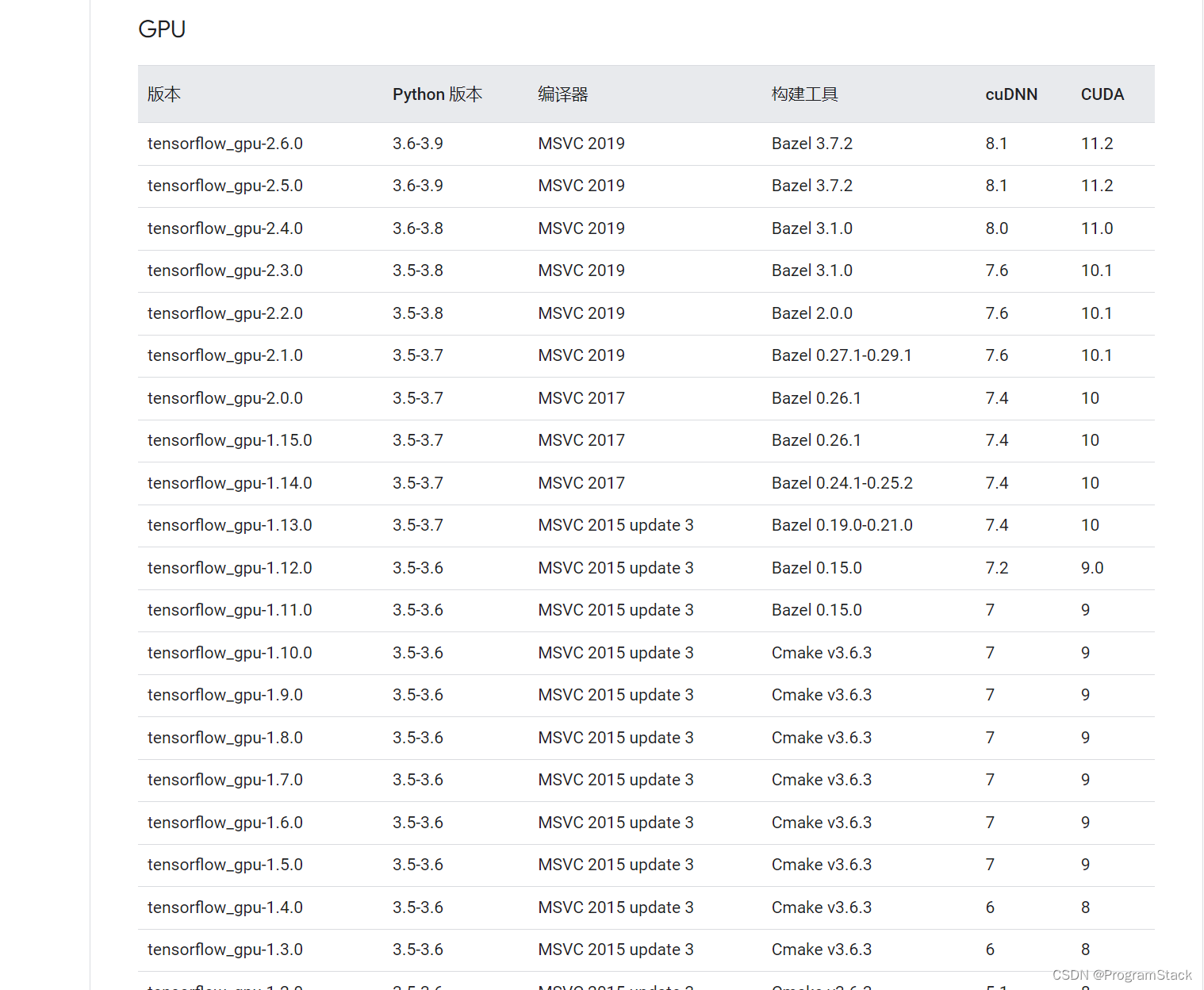Click the cuDNN 7.2 cell
Viewport: 1204px width, 990px height.
click(997, 568)
